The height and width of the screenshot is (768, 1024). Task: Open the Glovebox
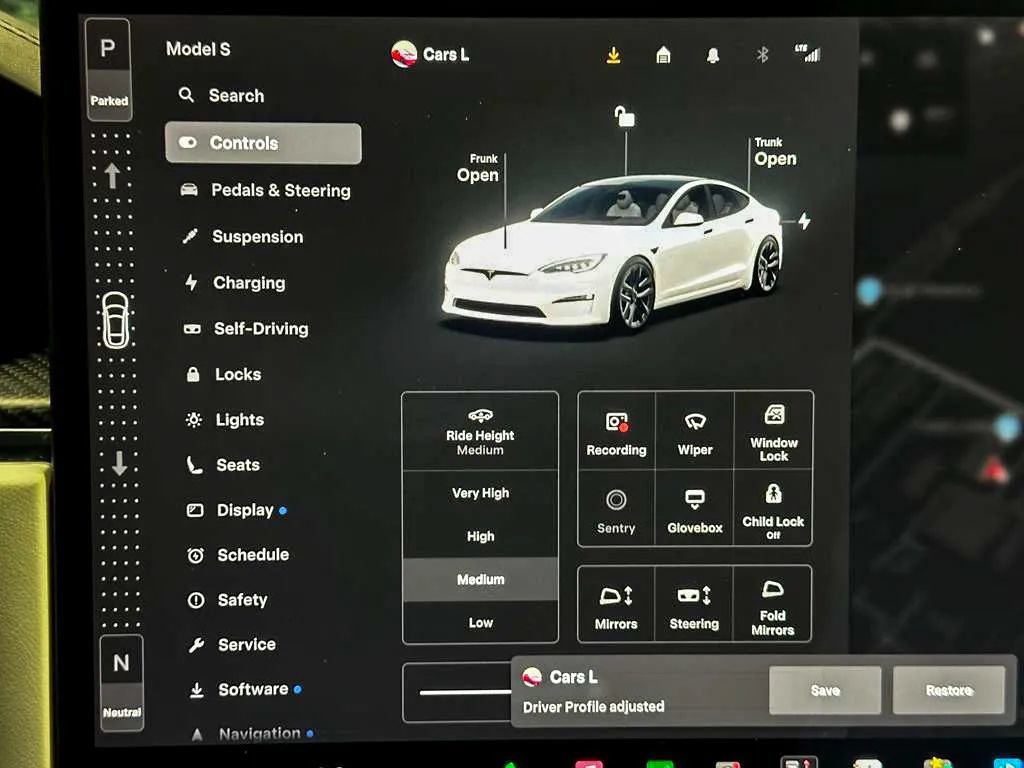pyautogui.click(x=695, y=510)
